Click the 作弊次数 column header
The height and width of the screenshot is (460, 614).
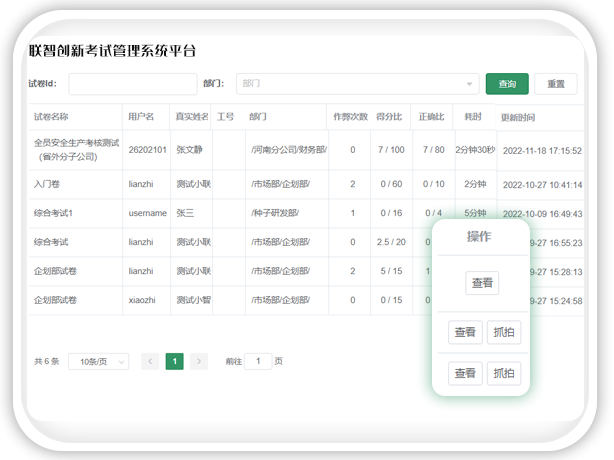[x=351, y=117]
